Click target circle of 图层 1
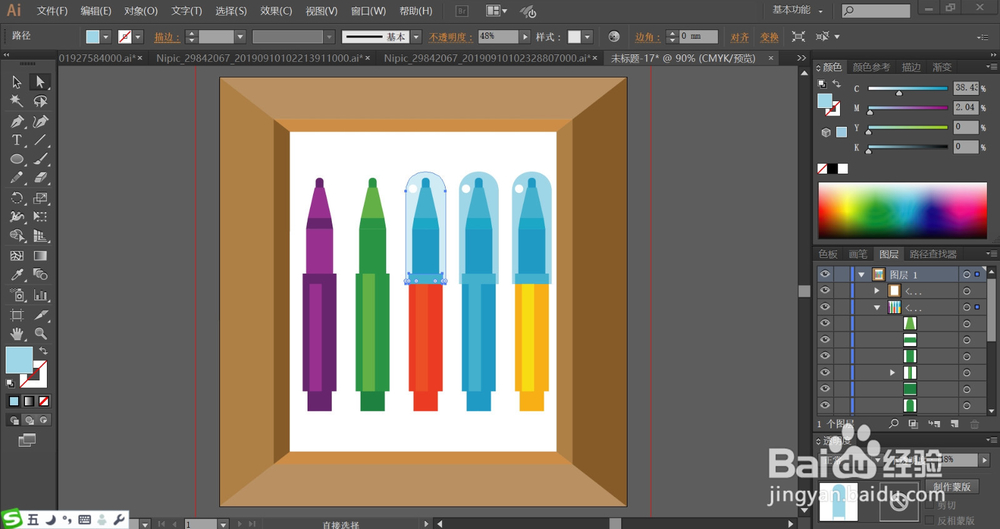Screen dimensions: 1000x529 (x=967, y=274)
